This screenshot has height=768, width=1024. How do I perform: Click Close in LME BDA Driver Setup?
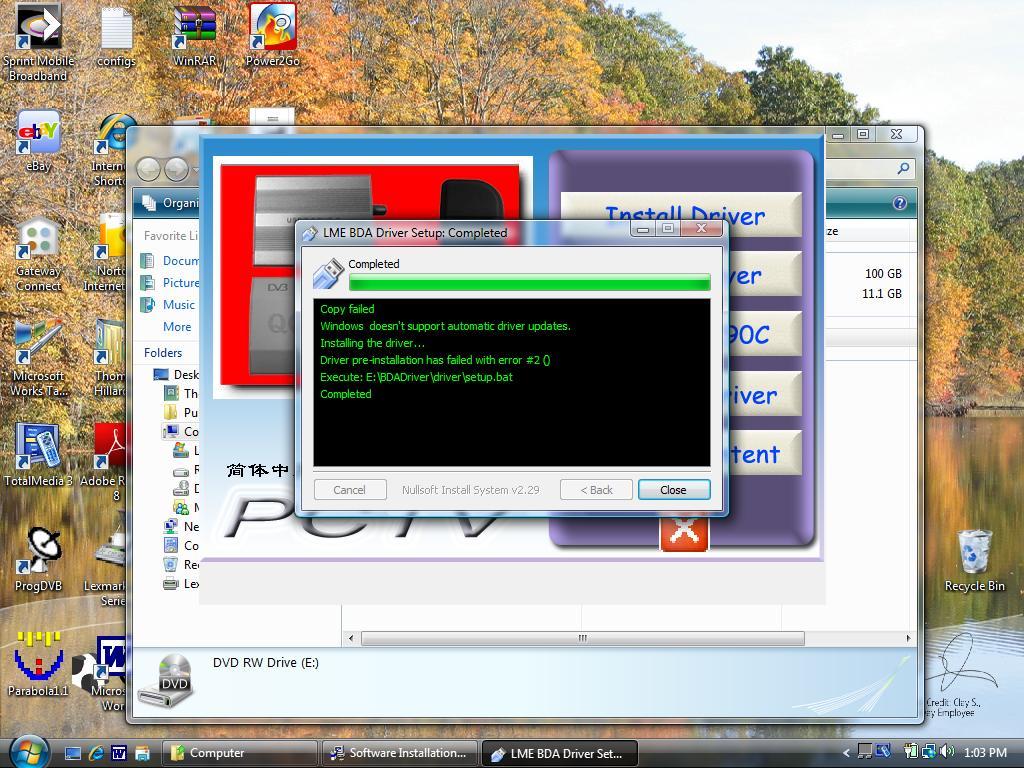pos(673,490)
